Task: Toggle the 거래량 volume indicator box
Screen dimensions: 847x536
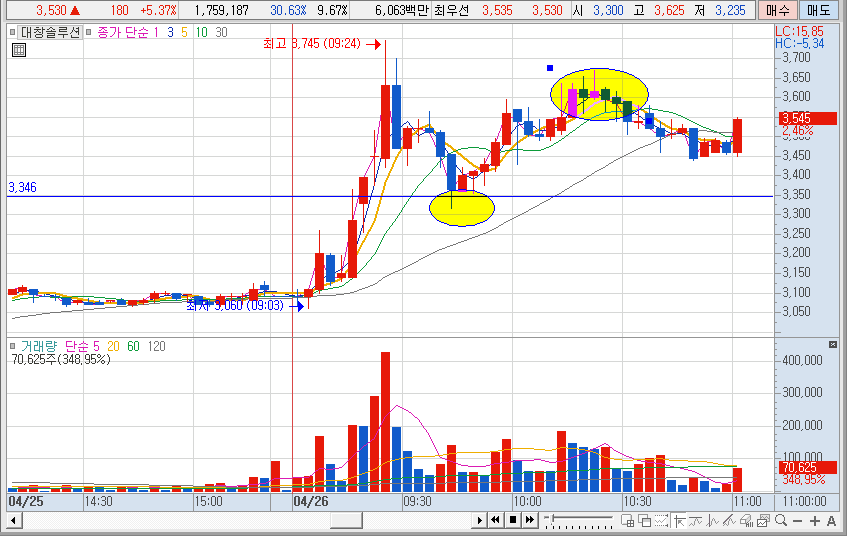Action: point(13,346)
